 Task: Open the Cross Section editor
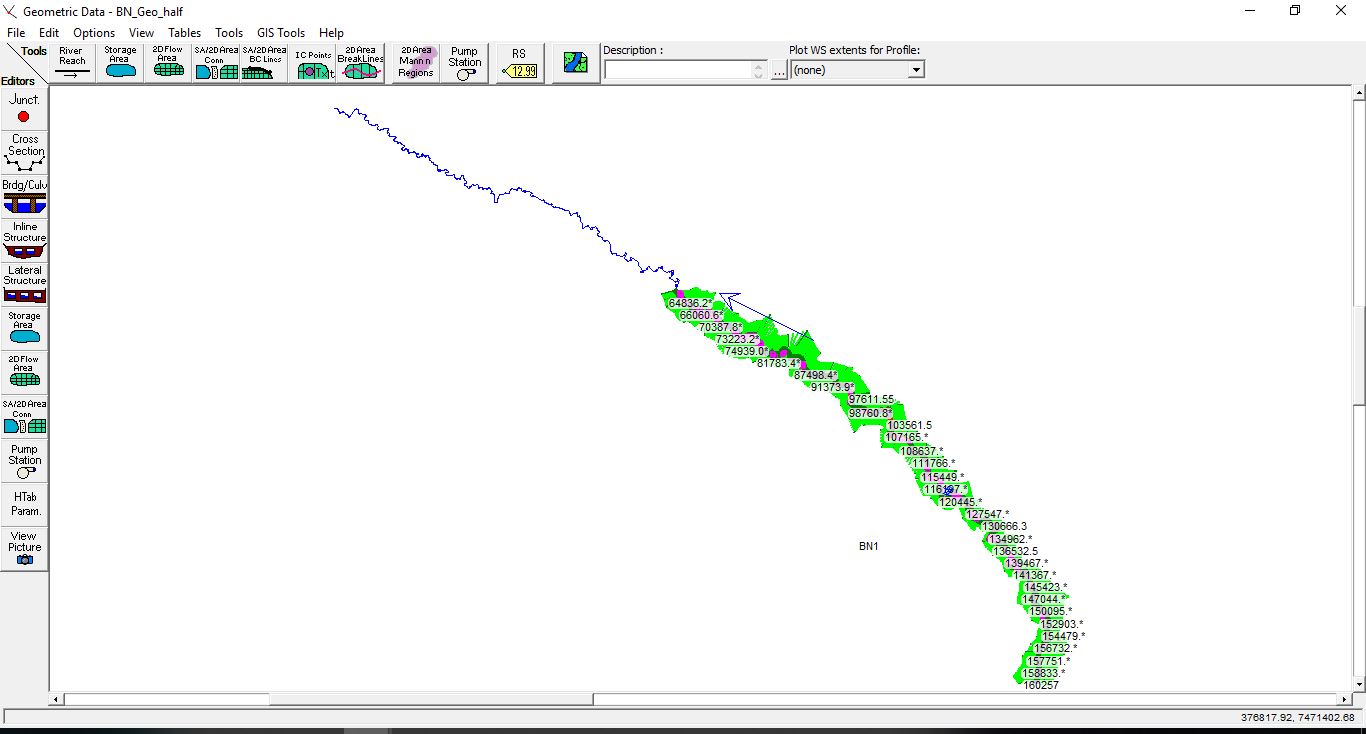[24, 152]
